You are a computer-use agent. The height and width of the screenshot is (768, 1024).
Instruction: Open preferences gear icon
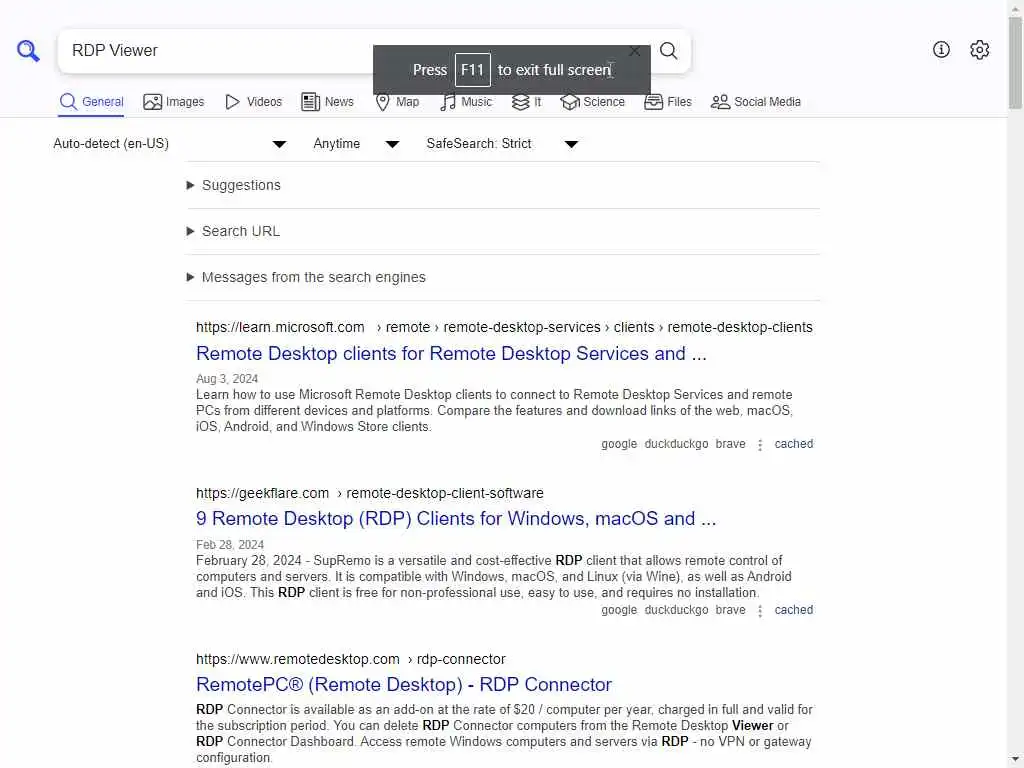tap(979, 50)
